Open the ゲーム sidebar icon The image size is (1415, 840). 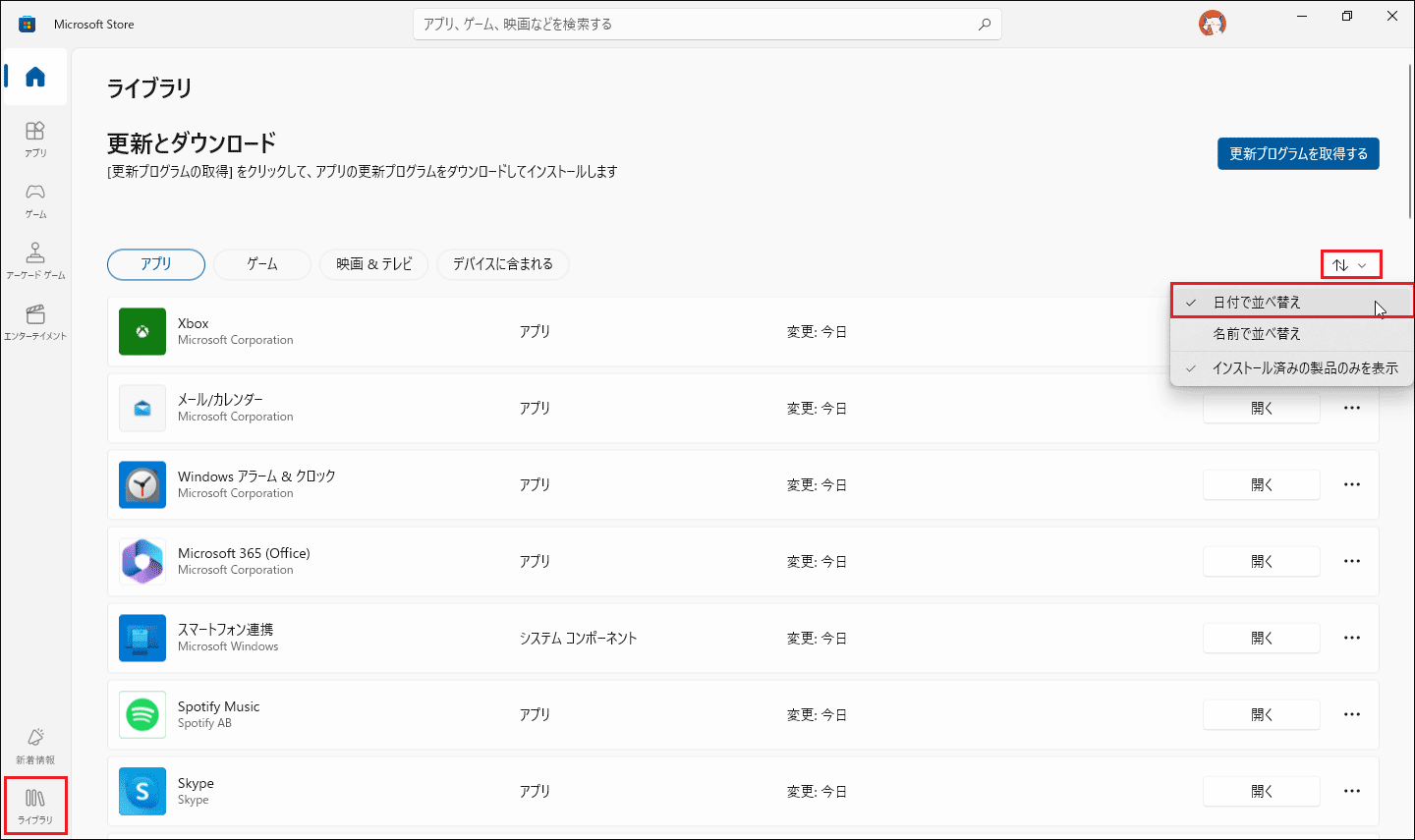35,199
